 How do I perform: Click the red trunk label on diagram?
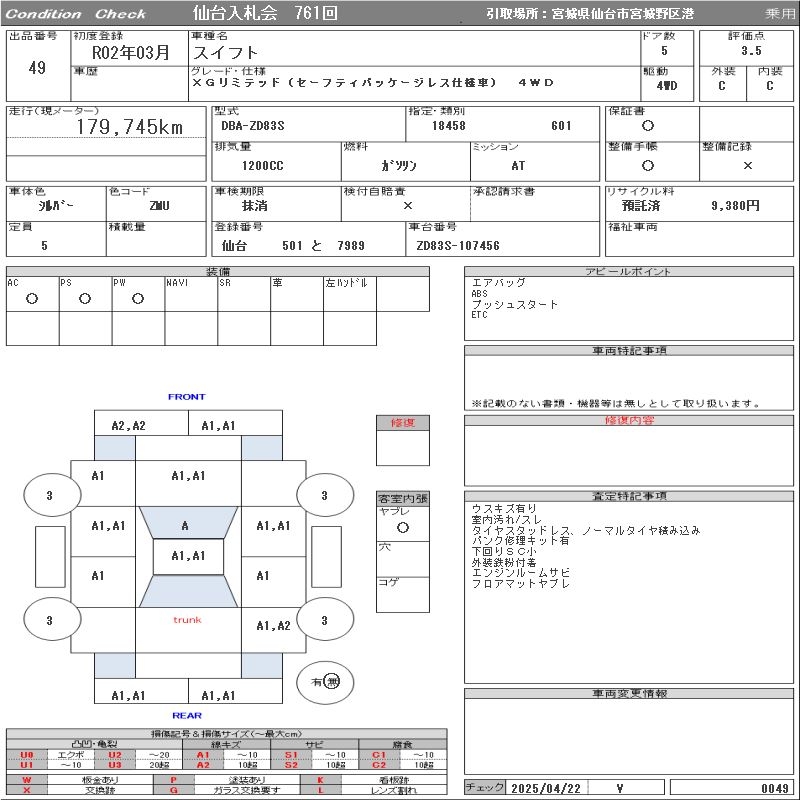point(187,620)
